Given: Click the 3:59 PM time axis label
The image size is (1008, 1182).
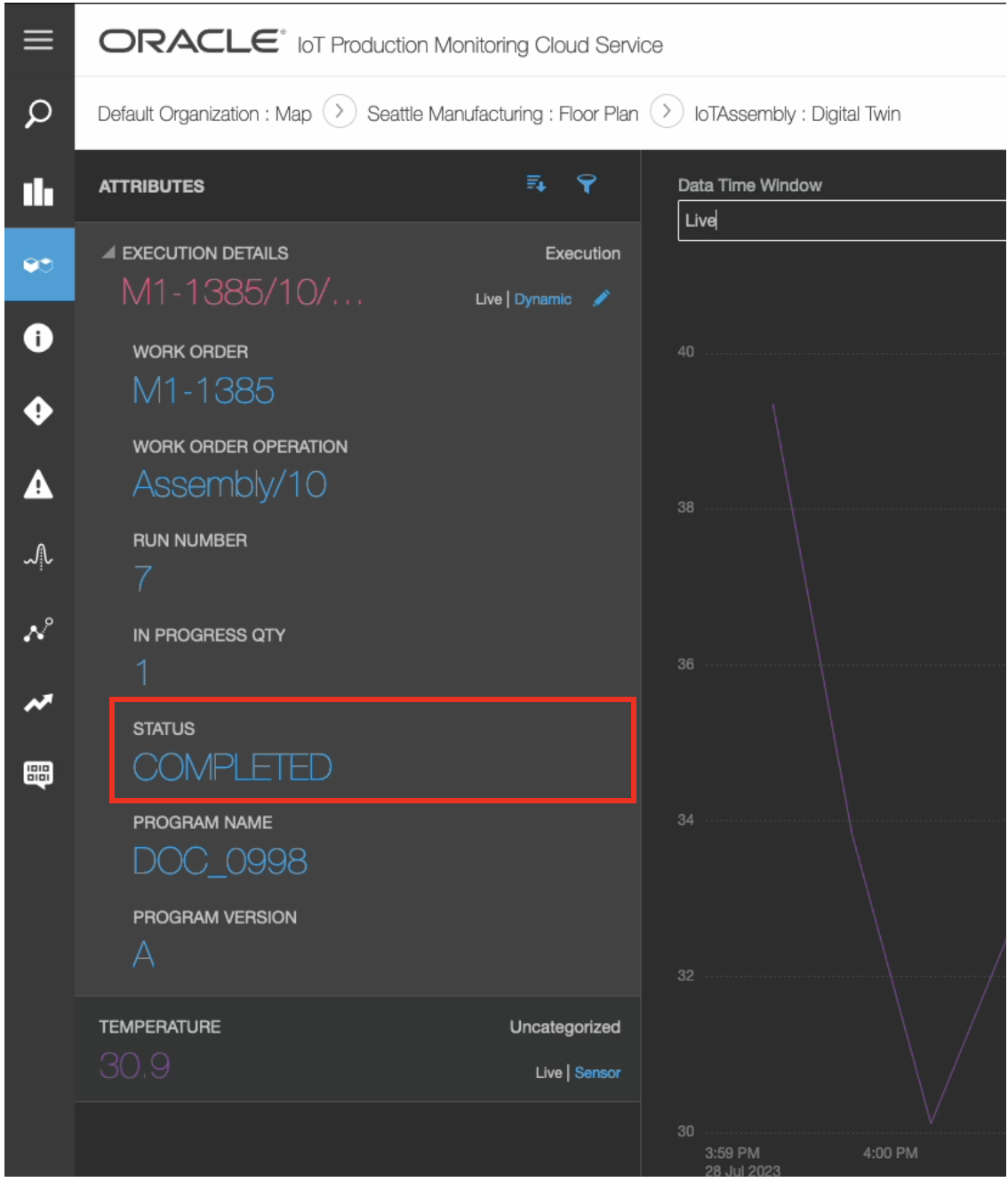Looking at the screenshot, I should click(732, 1153).
